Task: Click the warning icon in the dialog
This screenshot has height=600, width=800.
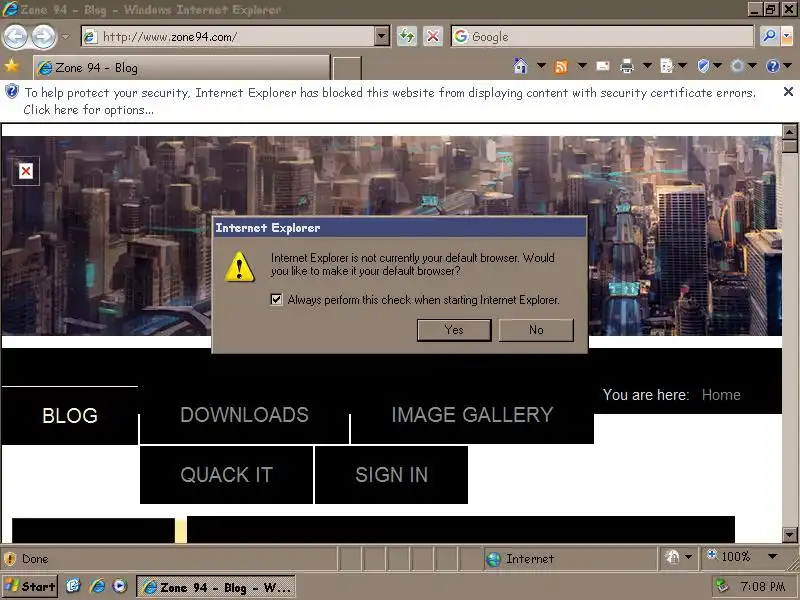Action: click(x=239, y=266)
